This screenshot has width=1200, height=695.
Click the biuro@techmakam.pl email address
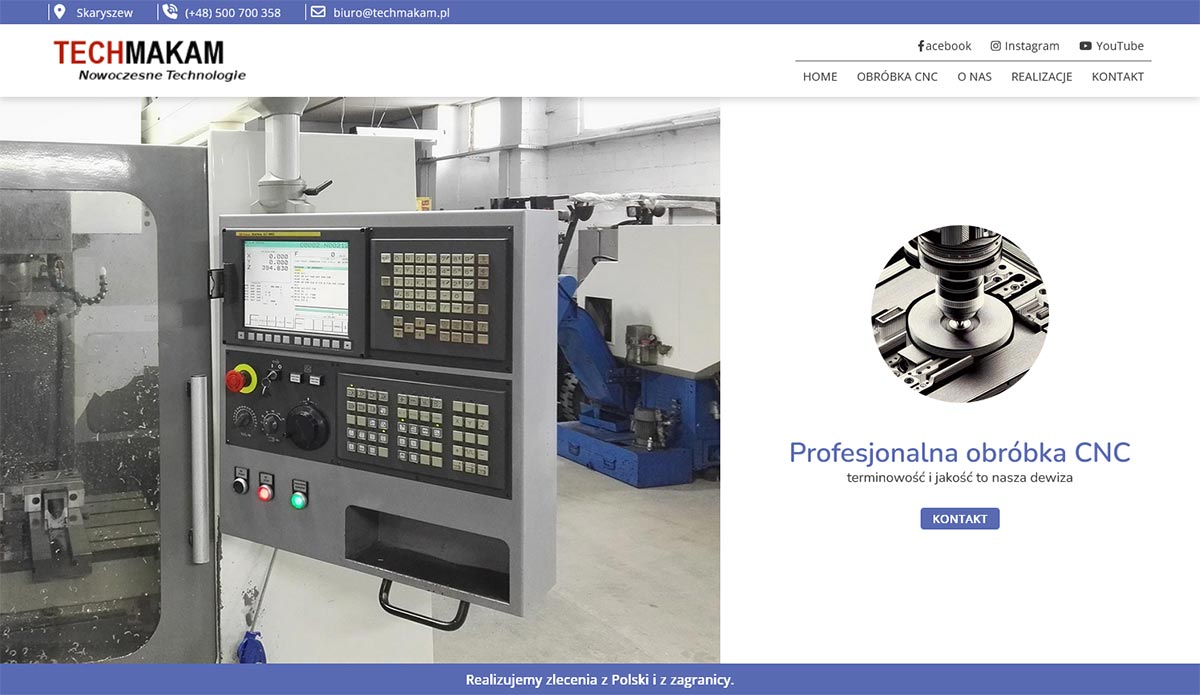[391, 13]
